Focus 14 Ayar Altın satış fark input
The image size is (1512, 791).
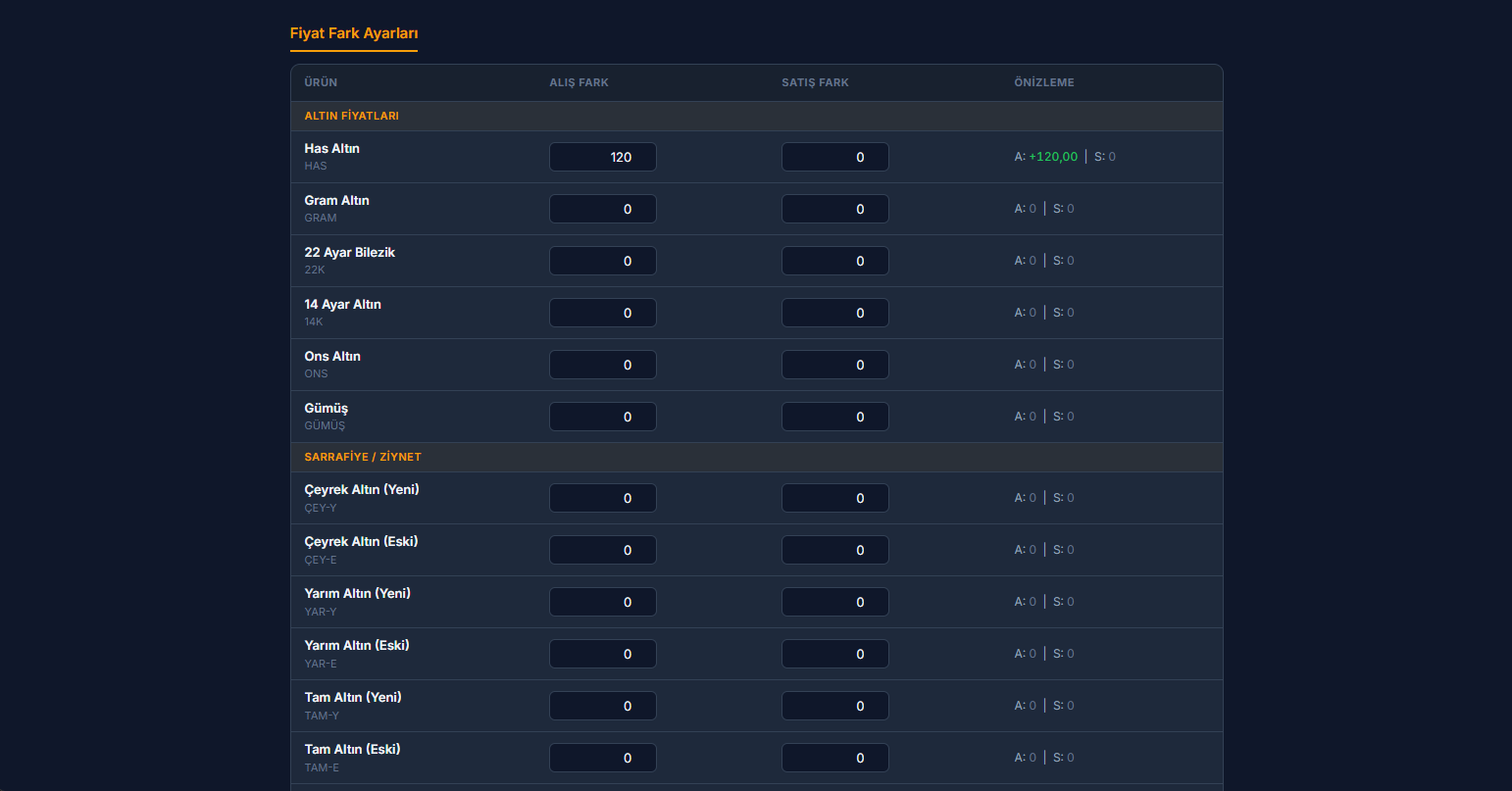coord(834,313)
